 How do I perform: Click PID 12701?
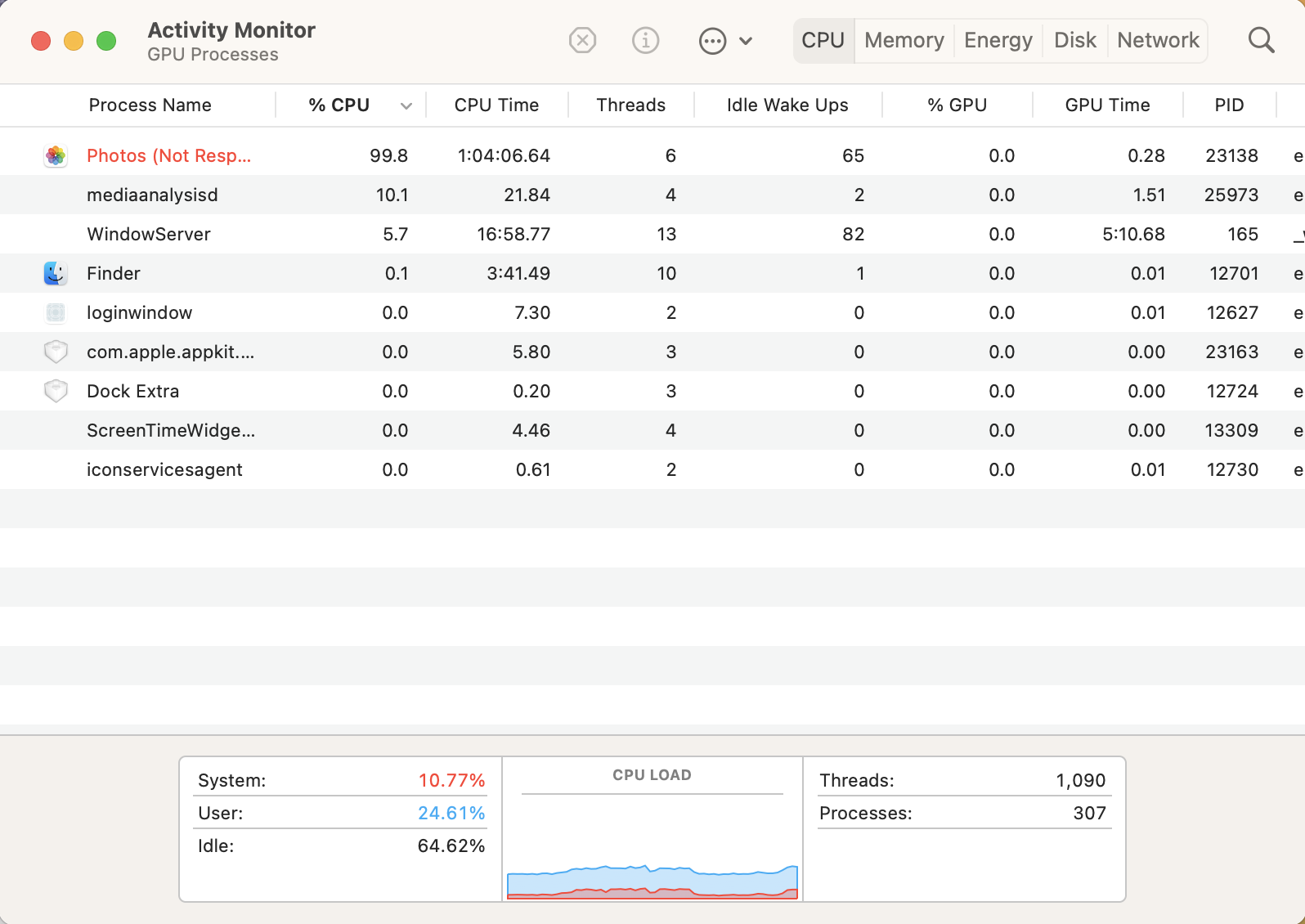click(1234, 273)
